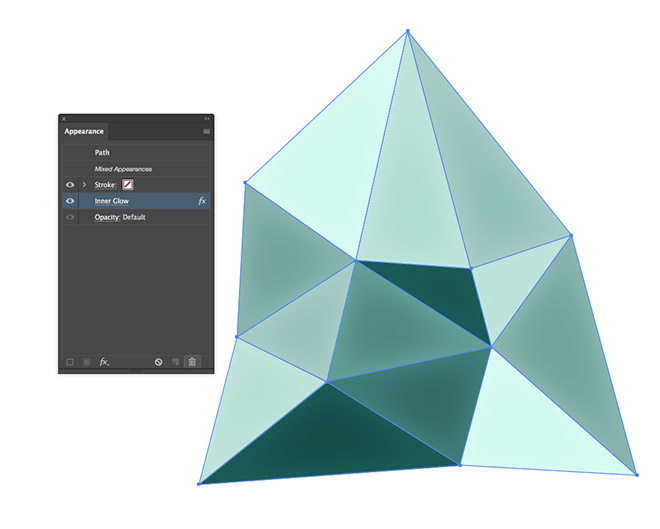This screenshot has height=529, width=660.
Task: Expand the Stroke attribute row
Action: click(x=84, y=185)
